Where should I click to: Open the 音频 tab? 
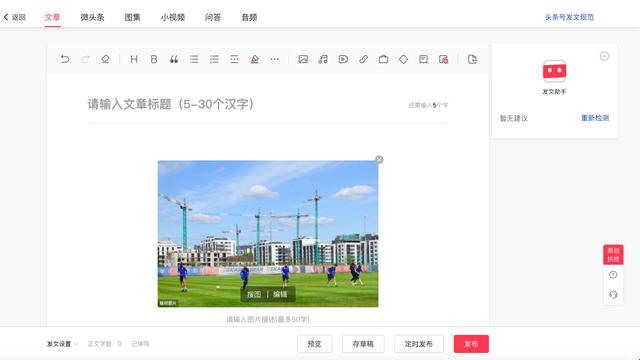(x=249, y=17)
